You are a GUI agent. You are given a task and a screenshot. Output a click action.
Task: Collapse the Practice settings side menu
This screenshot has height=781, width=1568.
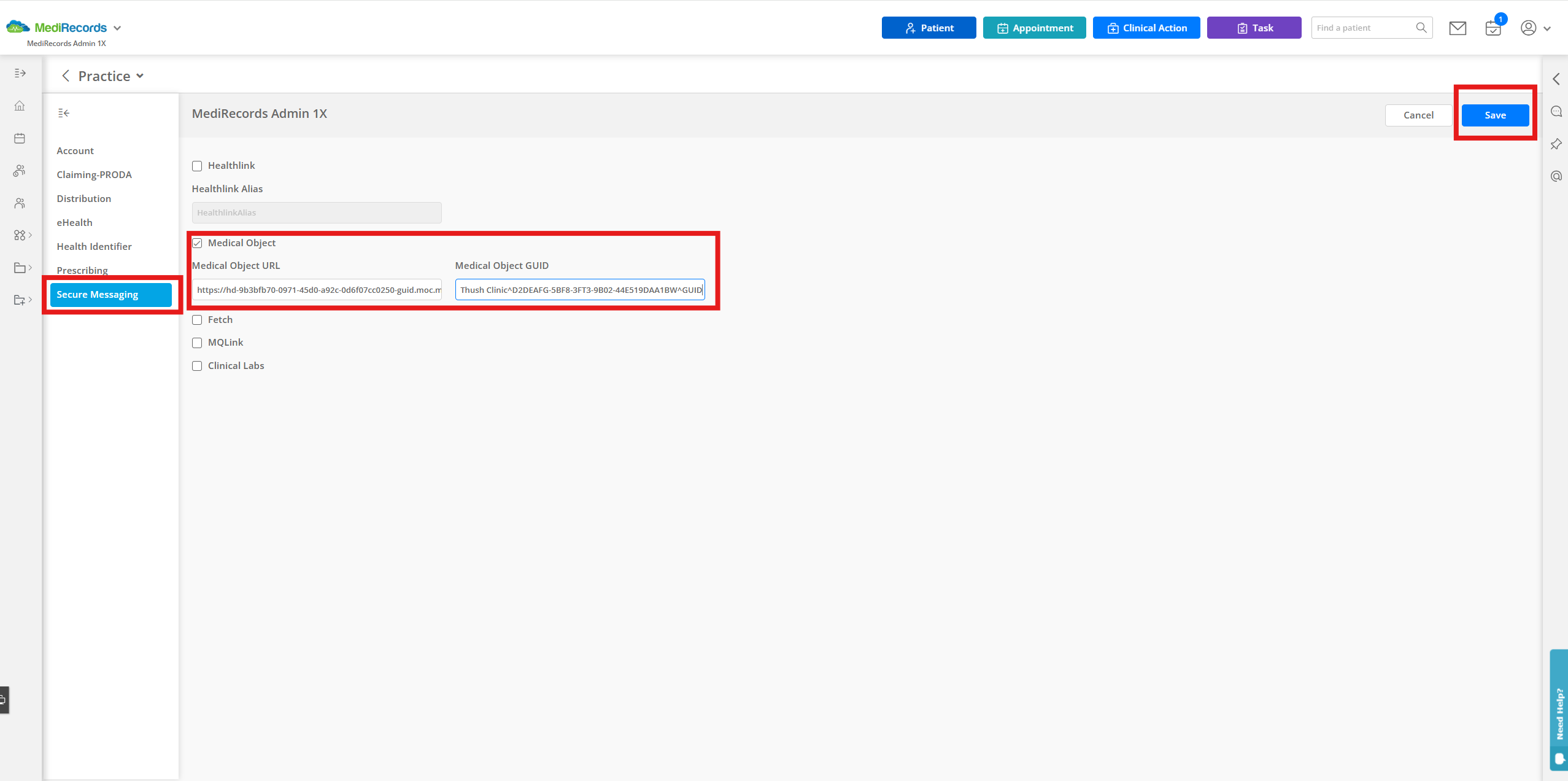pyautogui.click(x=64, y=113)
